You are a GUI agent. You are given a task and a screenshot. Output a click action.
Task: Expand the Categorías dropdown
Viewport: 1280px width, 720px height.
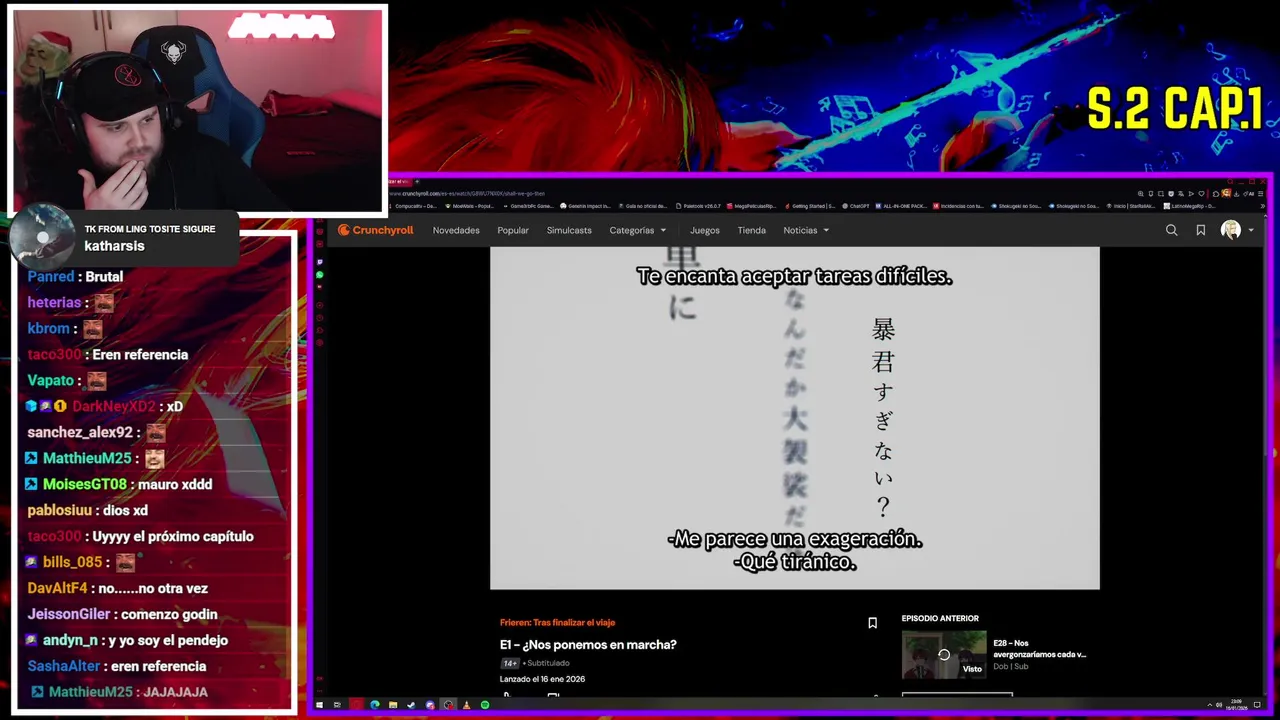pyautogui.click(x=638, y=230)
